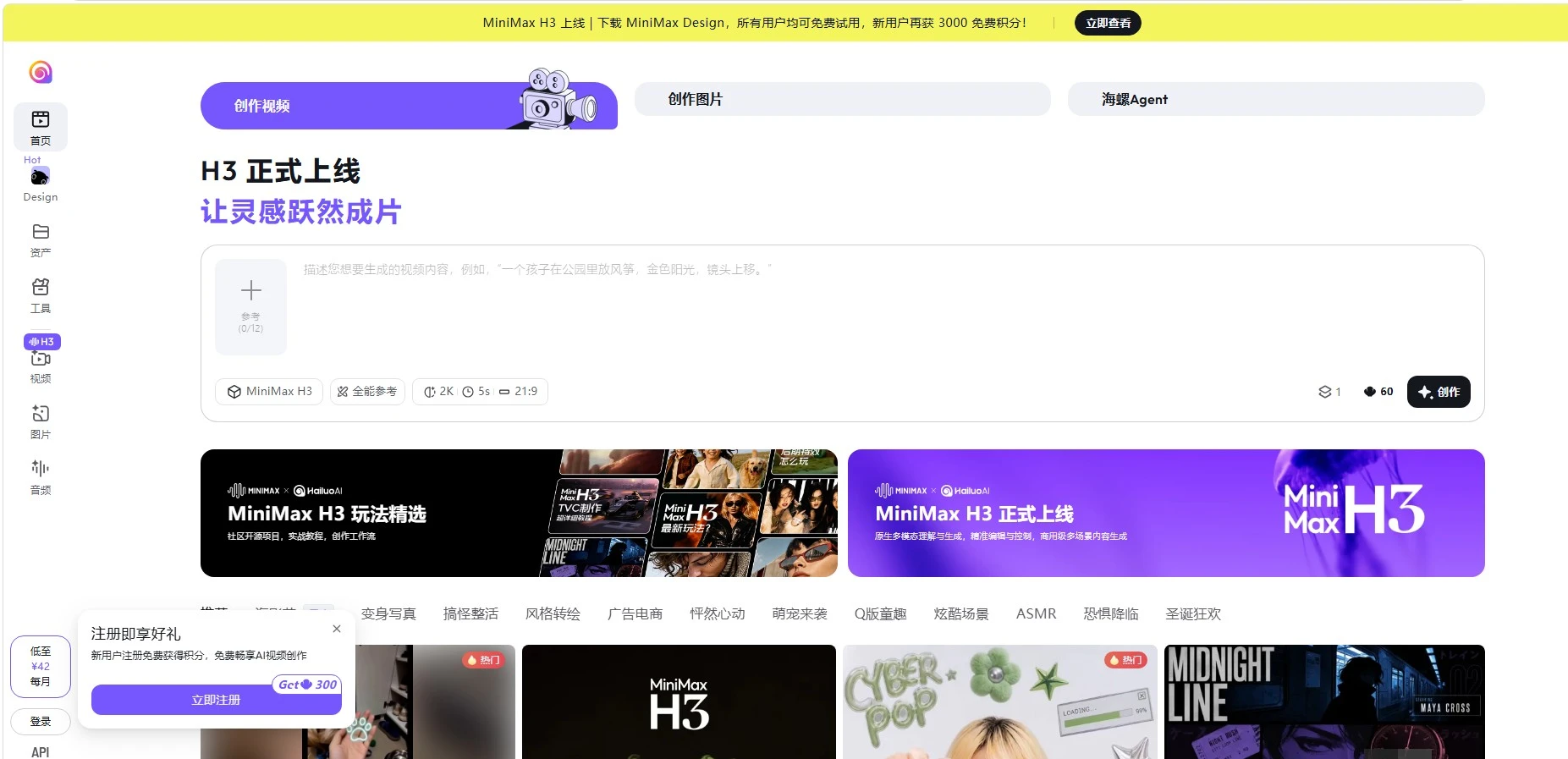
Task: Click the 热门 badge on Cyber Pop thumbnail
Action: point(1126,660)
